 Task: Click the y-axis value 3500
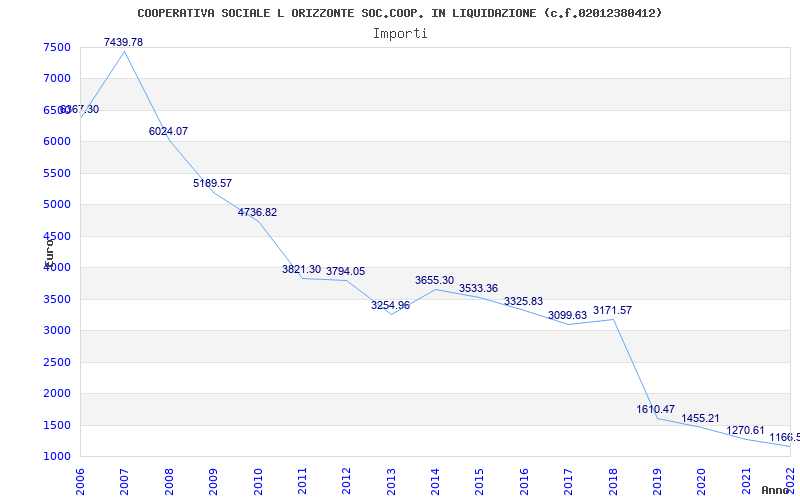[x=57, y=299]
